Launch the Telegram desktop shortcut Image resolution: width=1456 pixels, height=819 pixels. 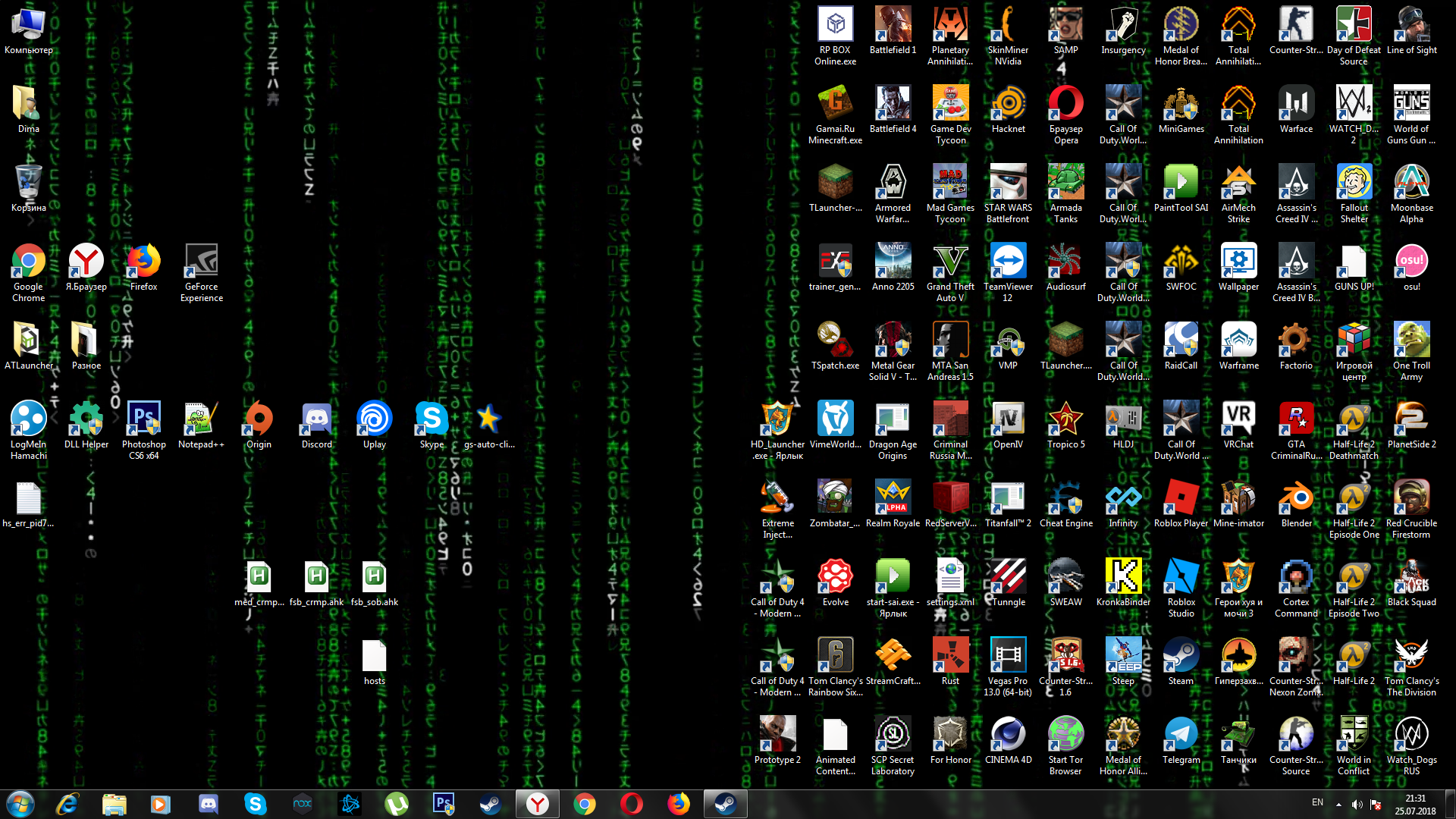click(x=1181, y=740)
